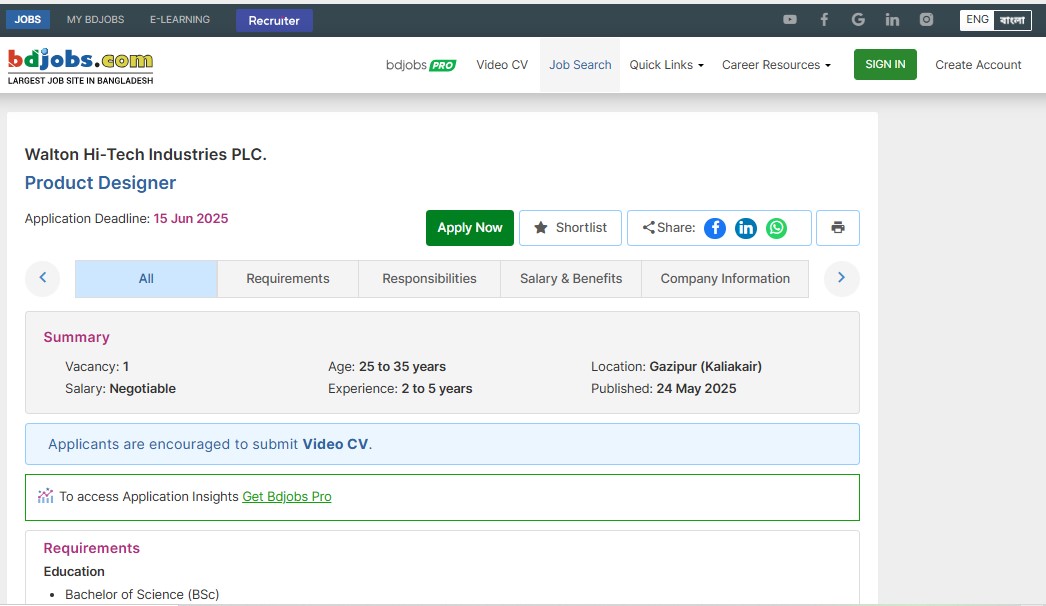Viewport: 1046px width, 606px height.
Task: Click the Recruiter button
Action: pyautogui.click(x=274, y=21)
